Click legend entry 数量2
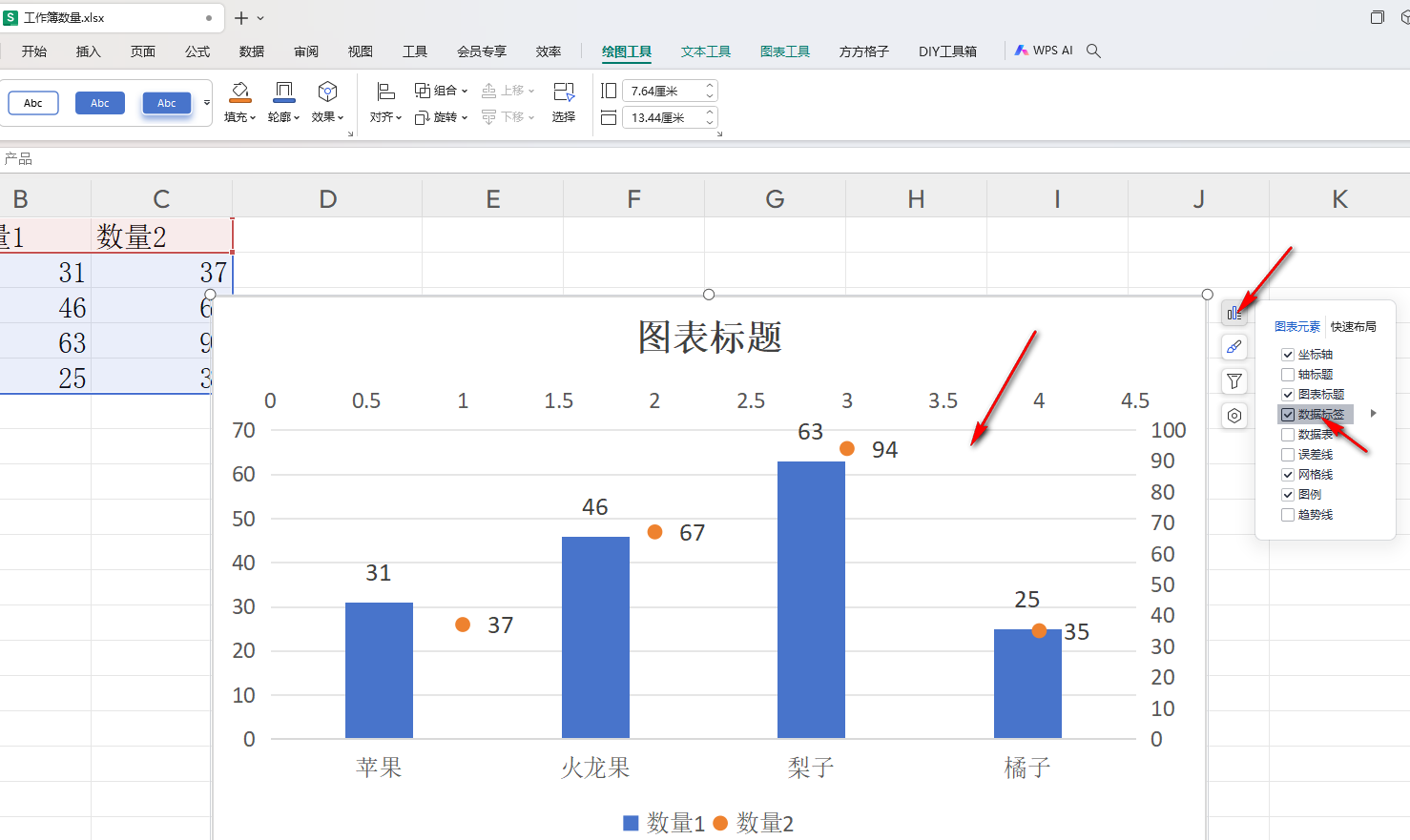1410x840 pixels. (x=753, y=823)
